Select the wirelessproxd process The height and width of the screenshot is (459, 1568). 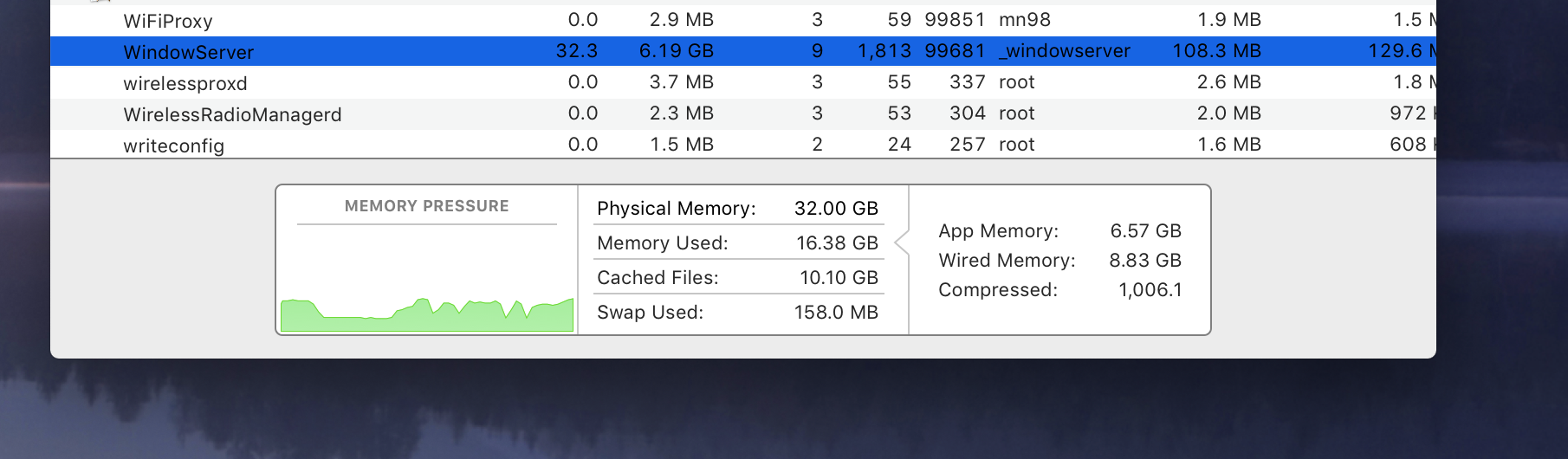point(185,83)
